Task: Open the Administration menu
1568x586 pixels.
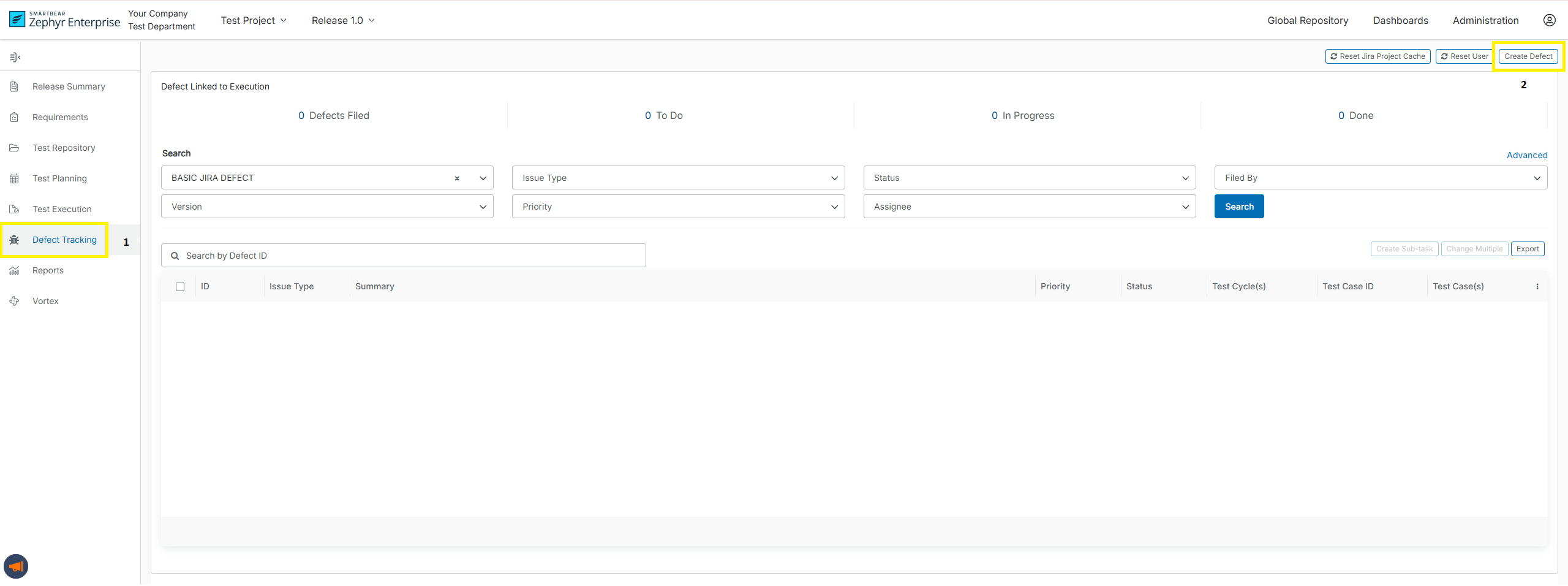Action: [1485, 20]
